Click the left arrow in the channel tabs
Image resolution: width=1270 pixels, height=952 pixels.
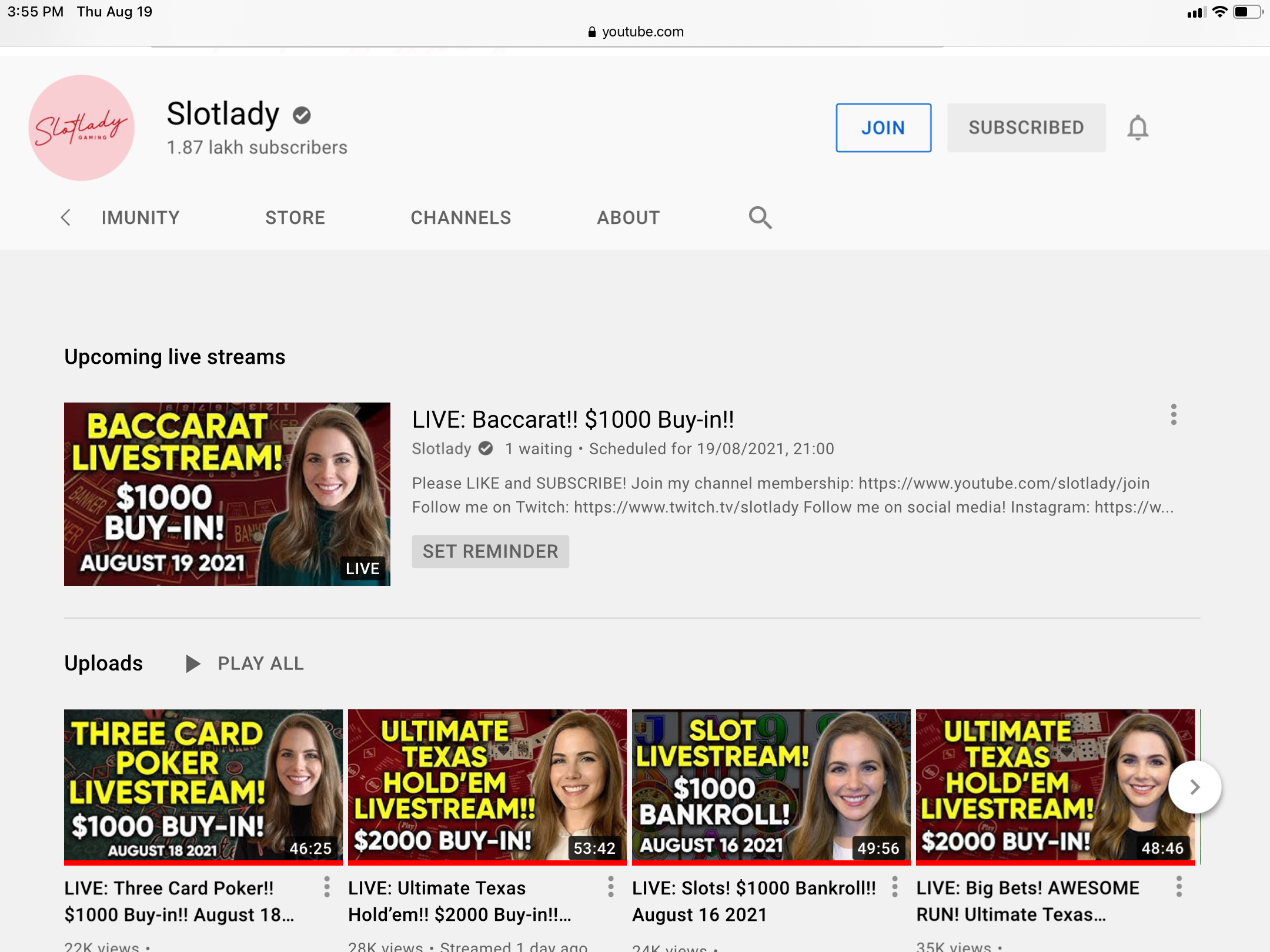coord(66,217)
